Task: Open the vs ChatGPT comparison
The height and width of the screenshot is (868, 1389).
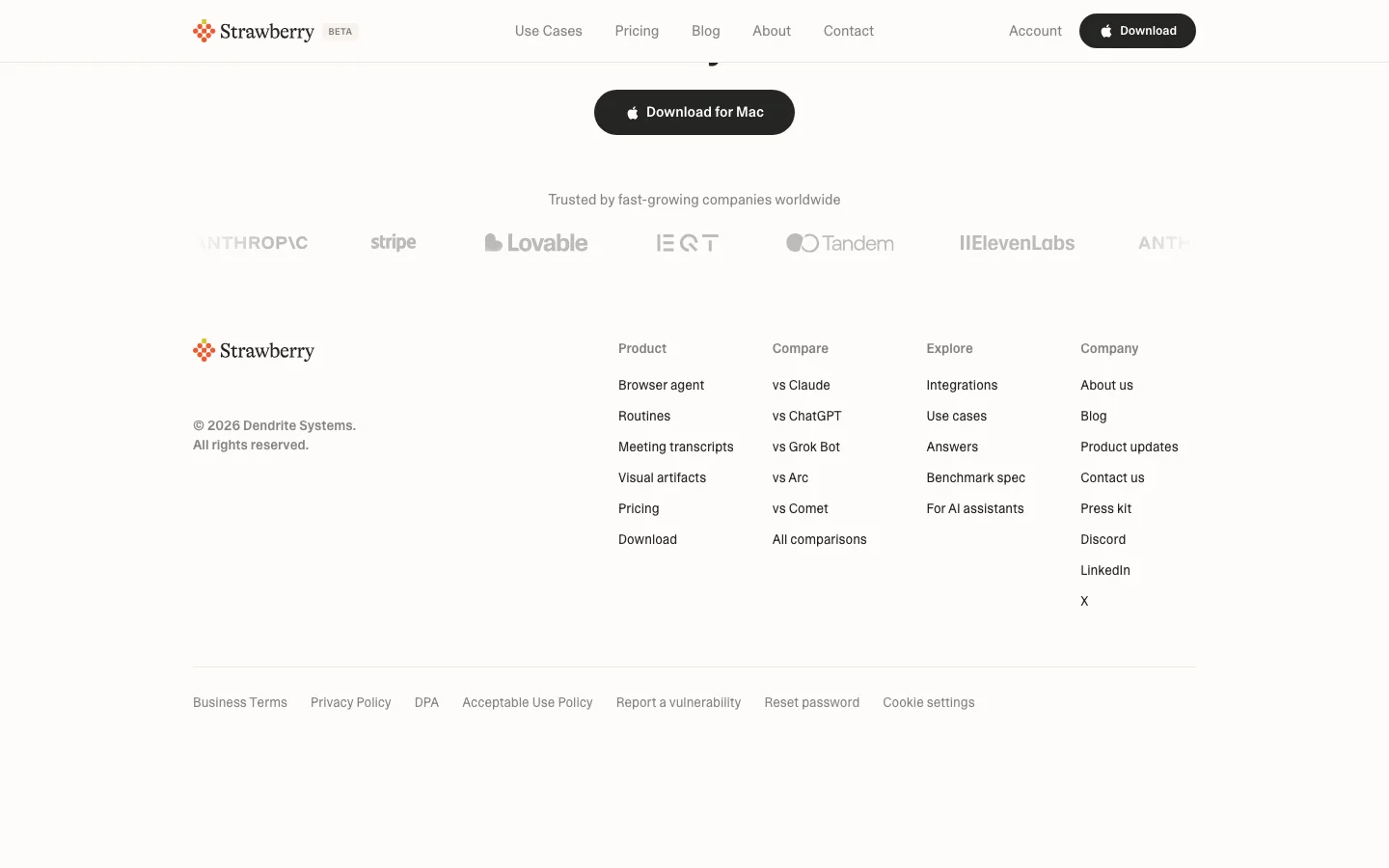Action: coord(807,416)
